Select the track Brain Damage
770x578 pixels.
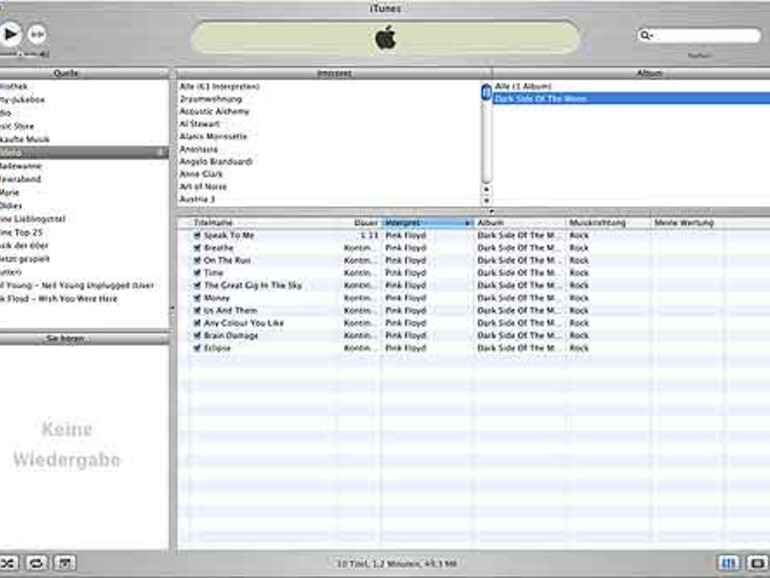coord(231,336)
